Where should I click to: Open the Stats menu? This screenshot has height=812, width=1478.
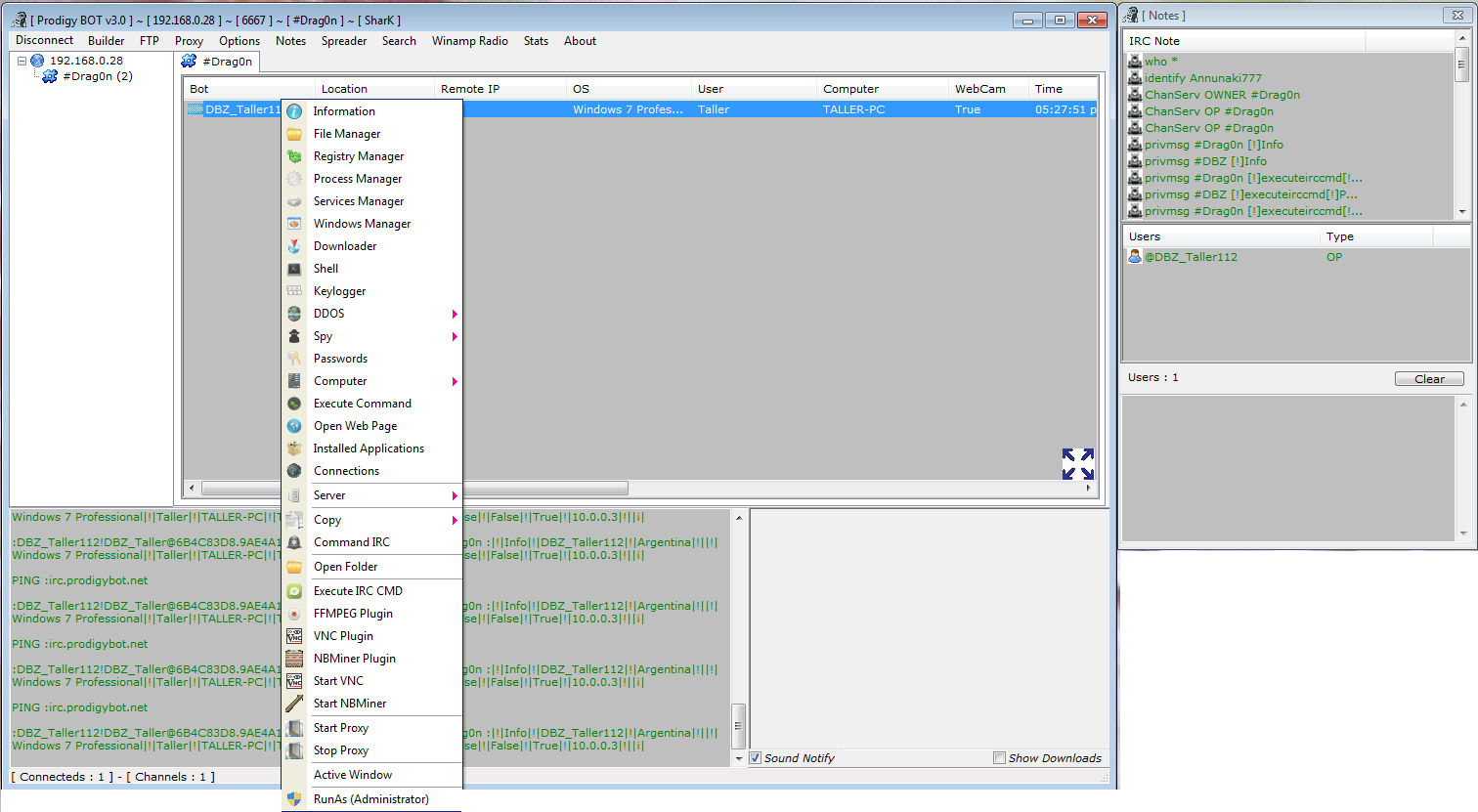tap(536, 41)
